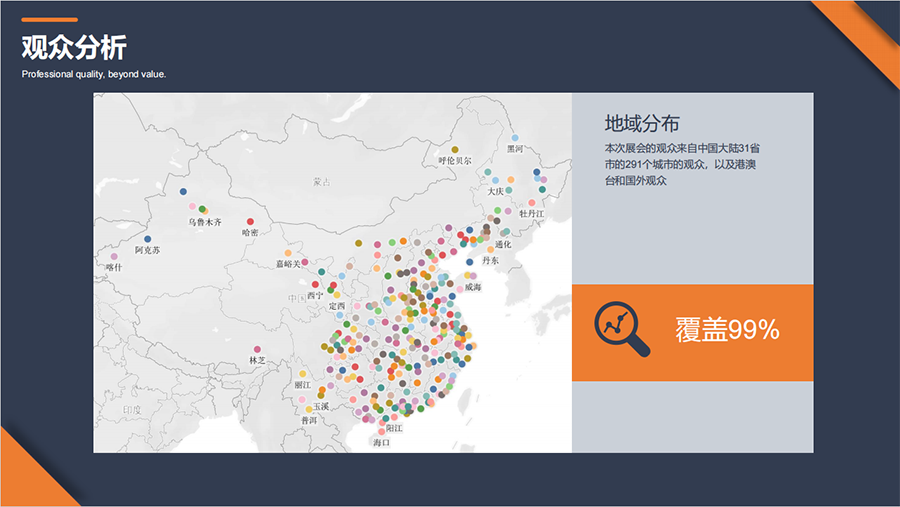Click the 黑河 label on the map
The height and width of the screenshot is (507, 900).
[x=514, y=149]
